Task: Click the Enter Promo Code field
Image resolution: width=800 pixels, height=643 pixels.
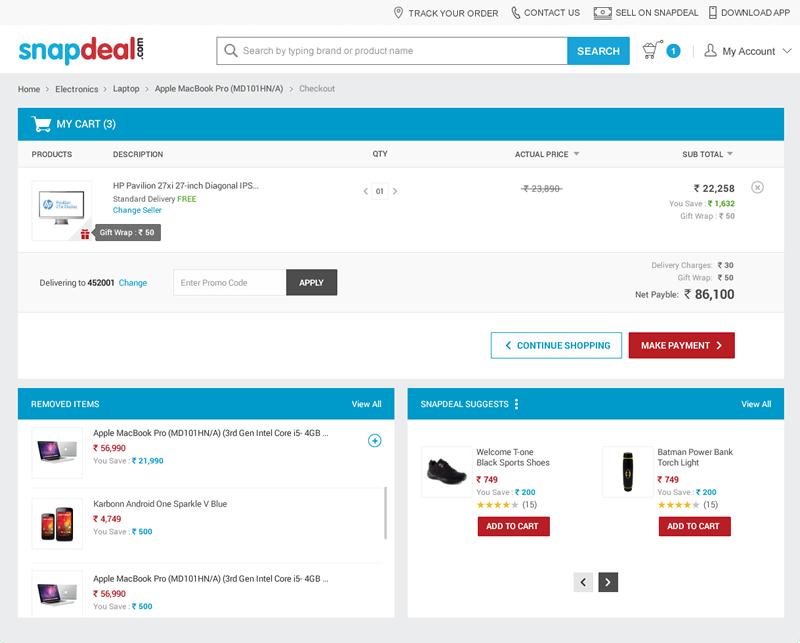Action: (230, 283)
